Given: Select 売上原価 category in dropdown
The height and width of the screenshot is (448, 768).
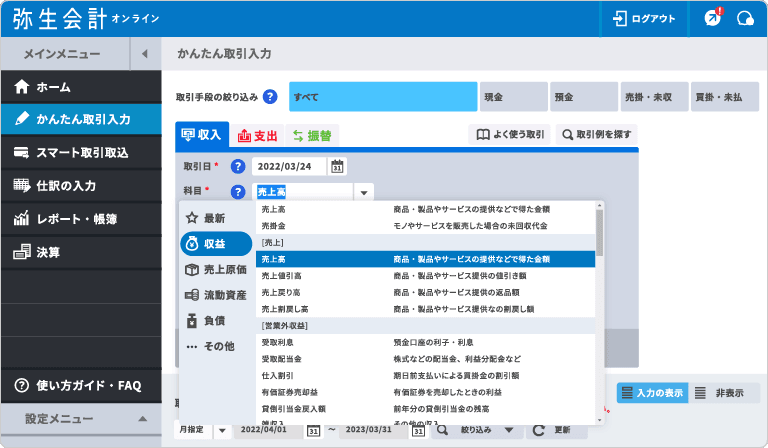Looking at the screenshot, I should (x=216, y=269).
